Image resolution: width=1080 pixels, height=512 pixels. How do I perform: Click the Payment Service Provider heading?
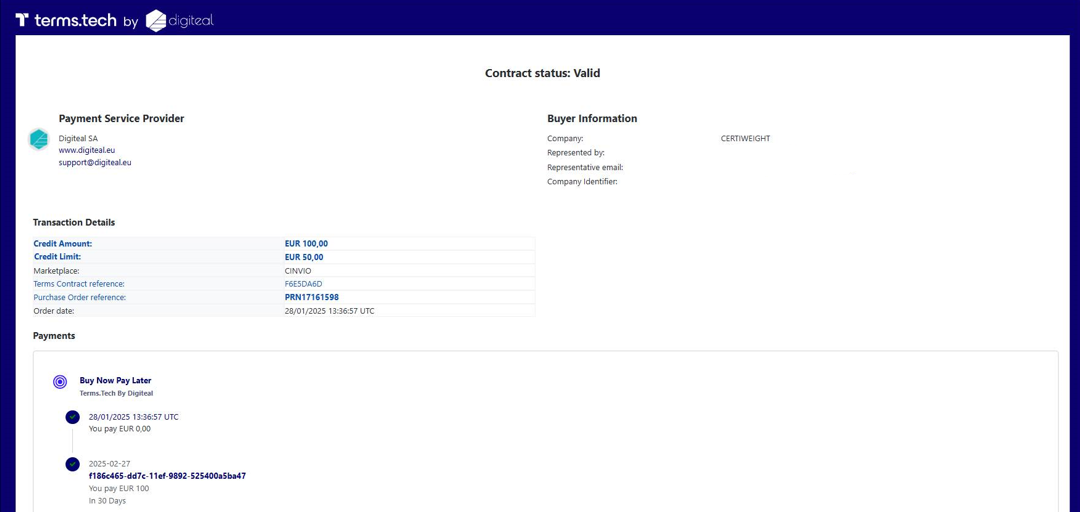coord(121,119)
